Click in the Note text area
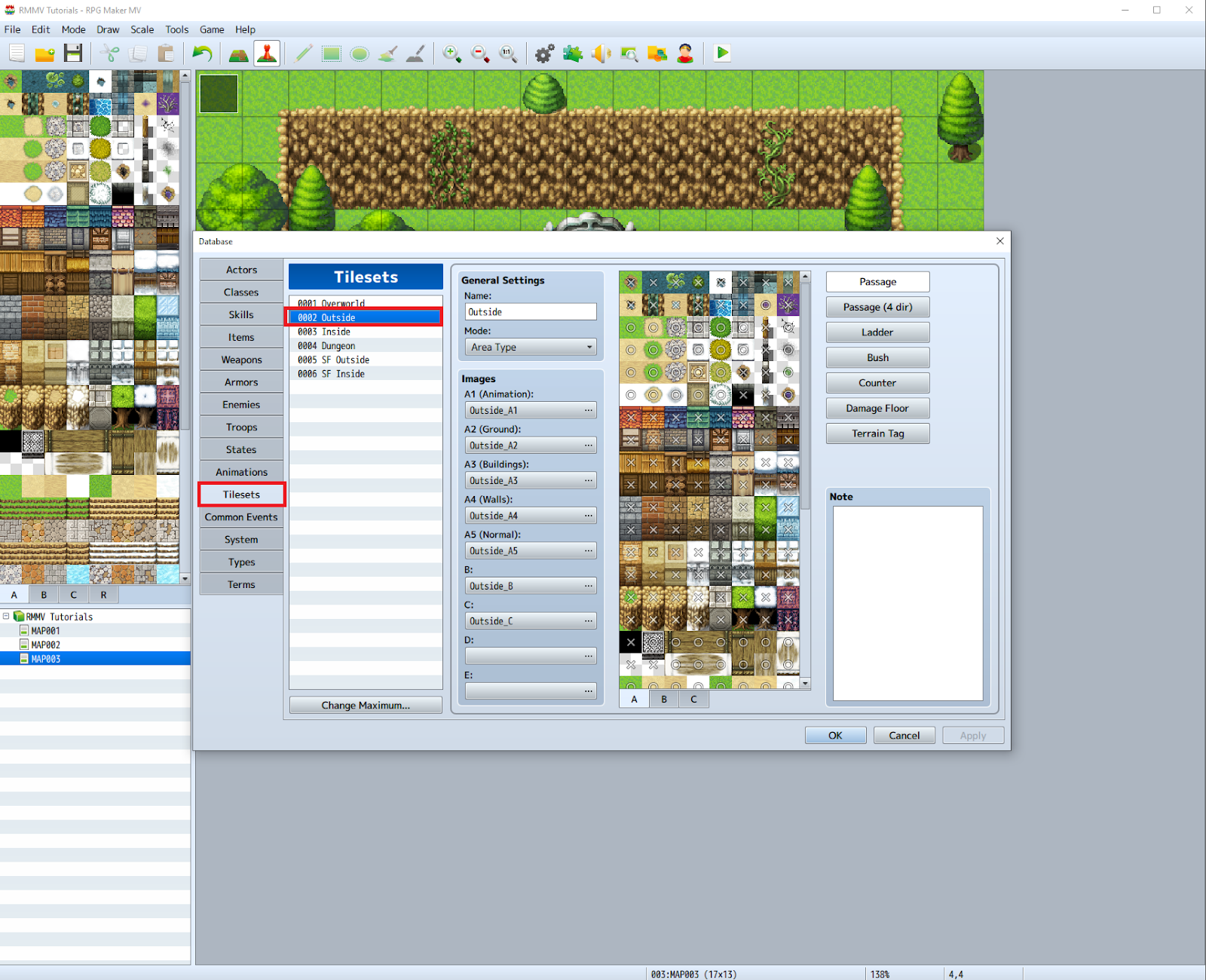Image resolution: width=1206 pixels, height=980 pixels. click(908, 603)
